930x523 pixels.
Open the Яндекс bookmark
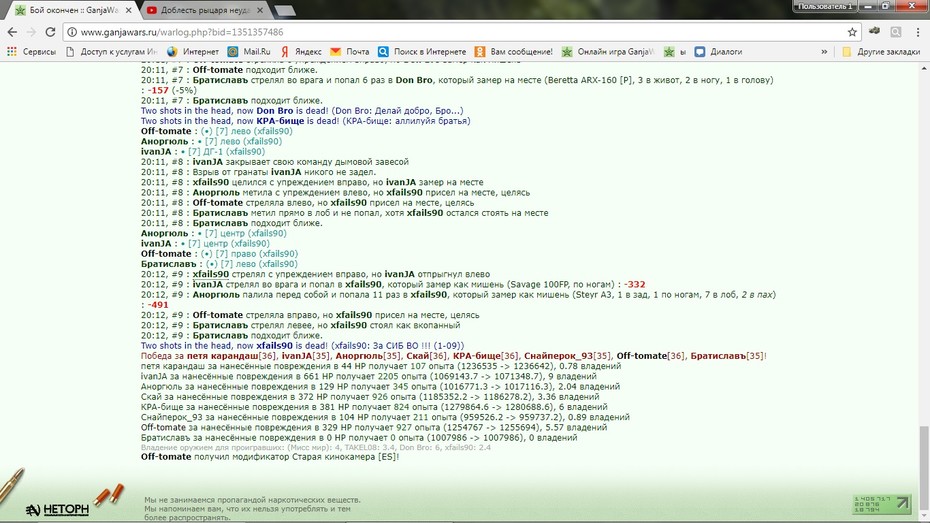(x=301, y=52)
